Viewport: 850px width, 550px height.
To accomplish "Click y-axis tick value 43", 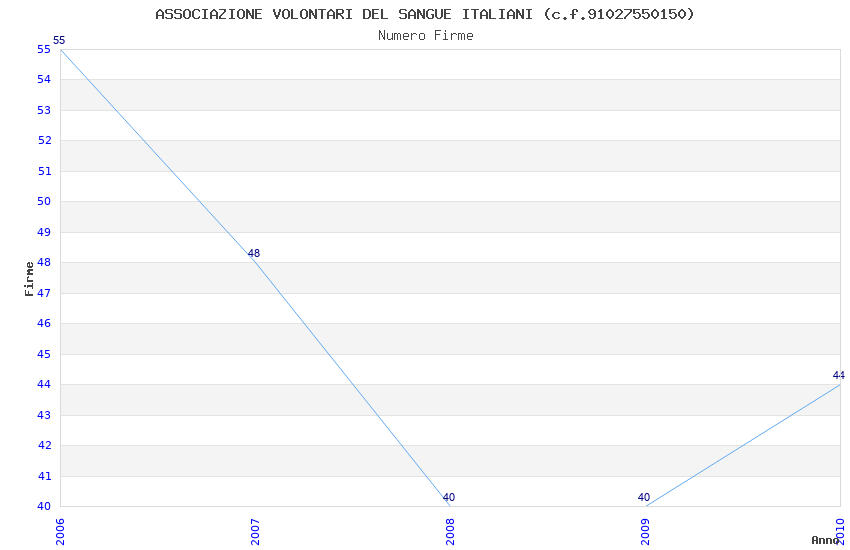I will point(44,415).
